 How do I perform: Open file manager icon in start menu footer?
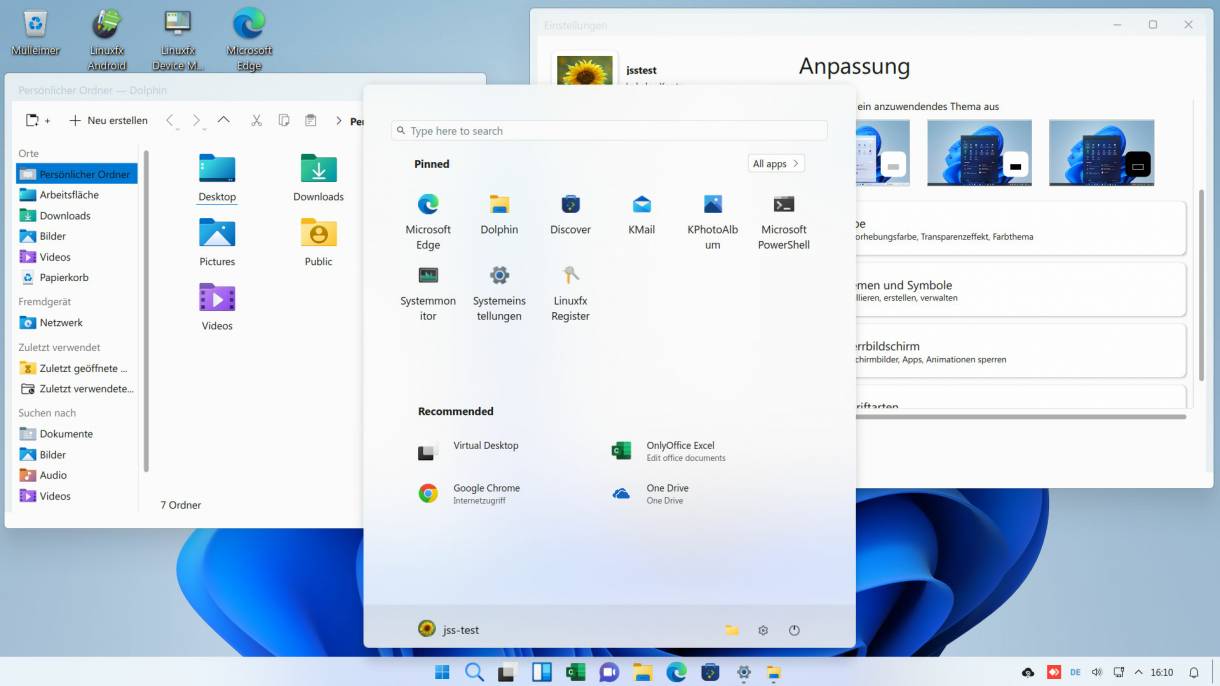point(732,630)
